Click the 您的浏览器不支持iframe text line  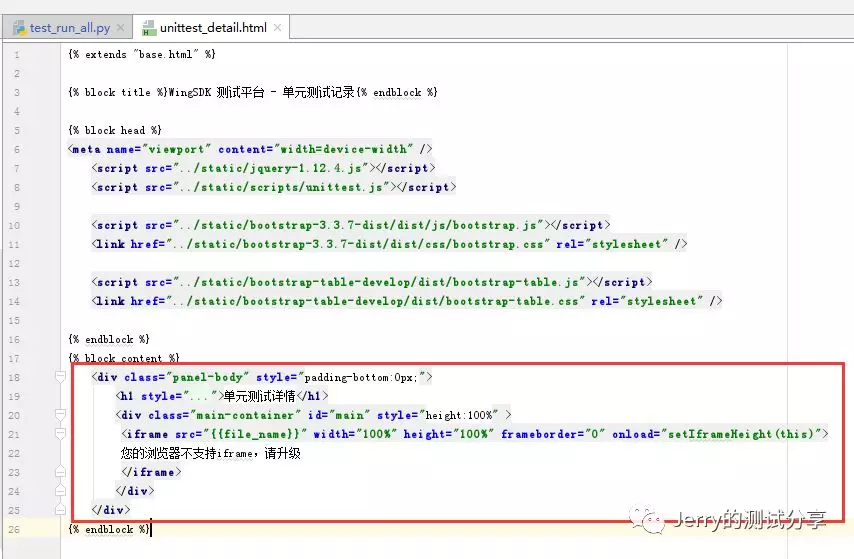click(x=210, y=453)
